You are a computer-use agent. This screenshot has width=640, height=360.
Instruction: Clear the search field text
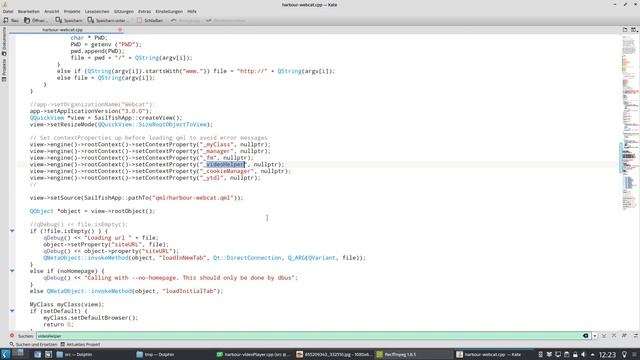(586, 336)
